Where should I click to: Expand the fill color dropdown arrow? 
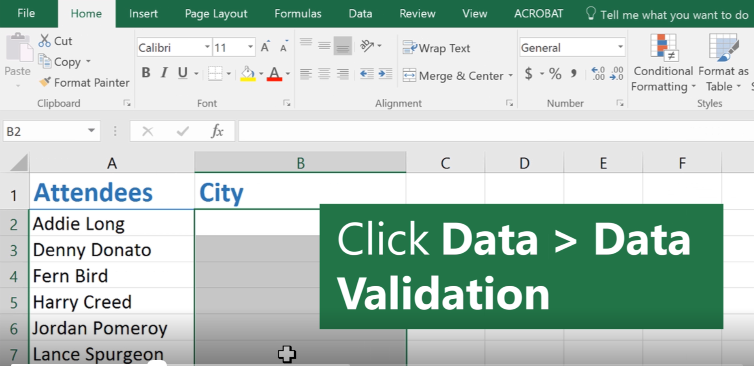(x=261, y=74)
